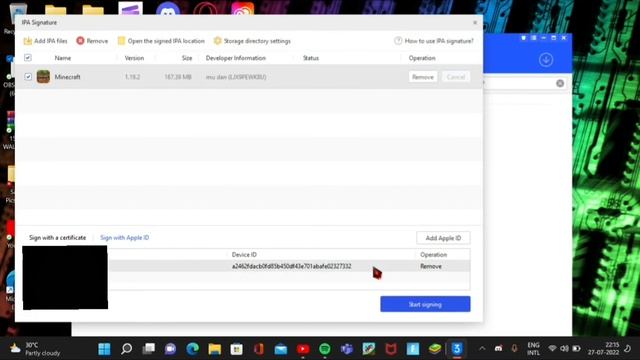
Task: Click the download circle icon in the blue window
Action: click(x=546, y=60)
